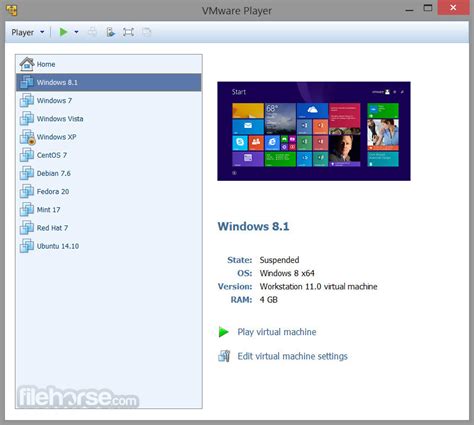Select the Red Hat 7 virtual machine
The width and height of the screenshot is (474, 425).
pos(109,228)
